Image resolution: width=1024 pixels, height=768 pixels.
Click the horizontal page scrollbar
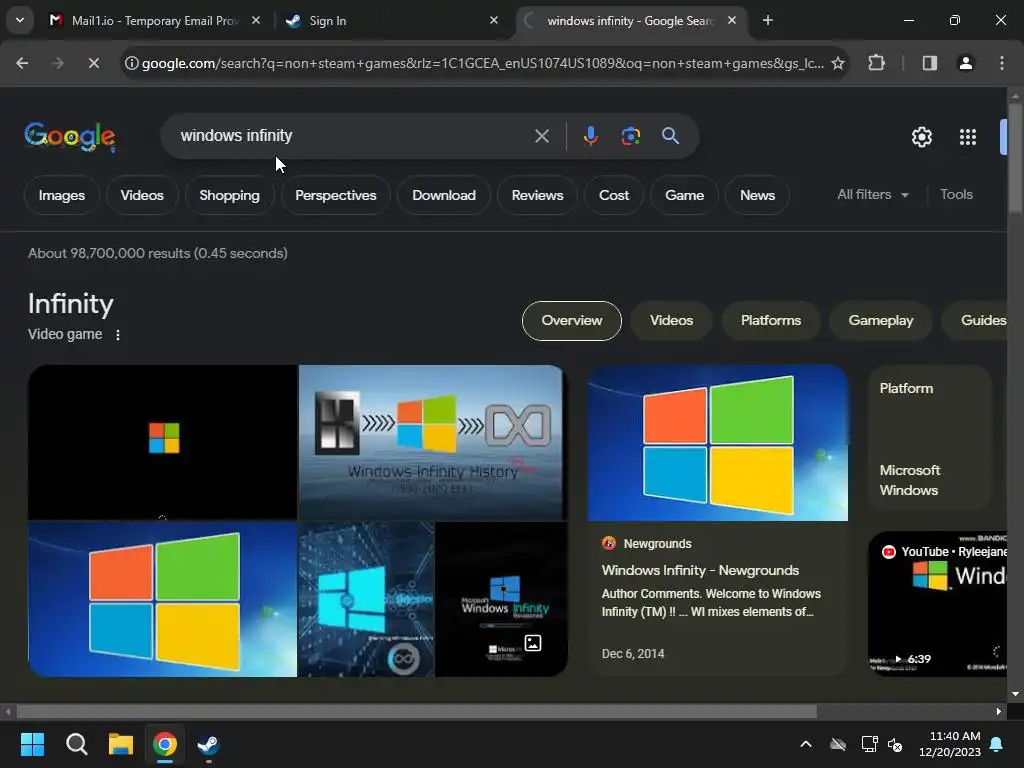pyautogui.click(x=416, y=712)
